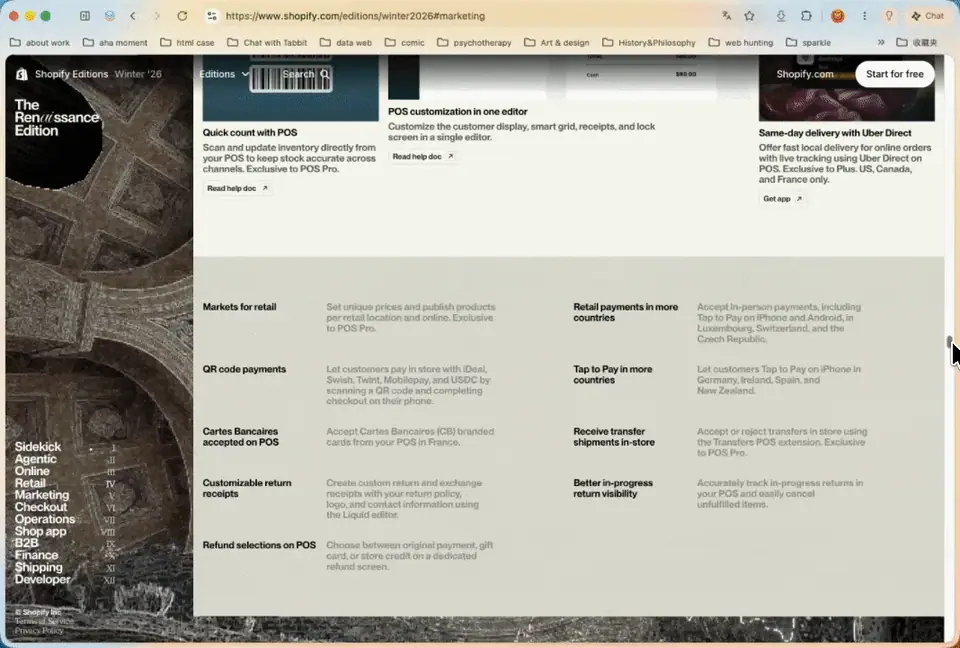Open the psychotherapy bookmark folder

pyautogui.click(x=474, y=42)
